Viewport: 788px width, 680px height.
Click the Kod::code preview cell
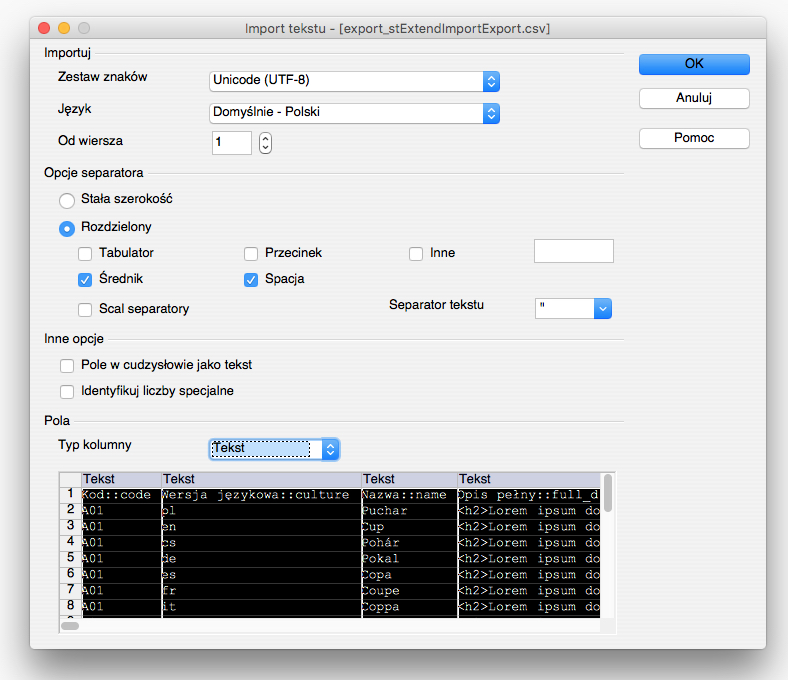coord(121,495)
